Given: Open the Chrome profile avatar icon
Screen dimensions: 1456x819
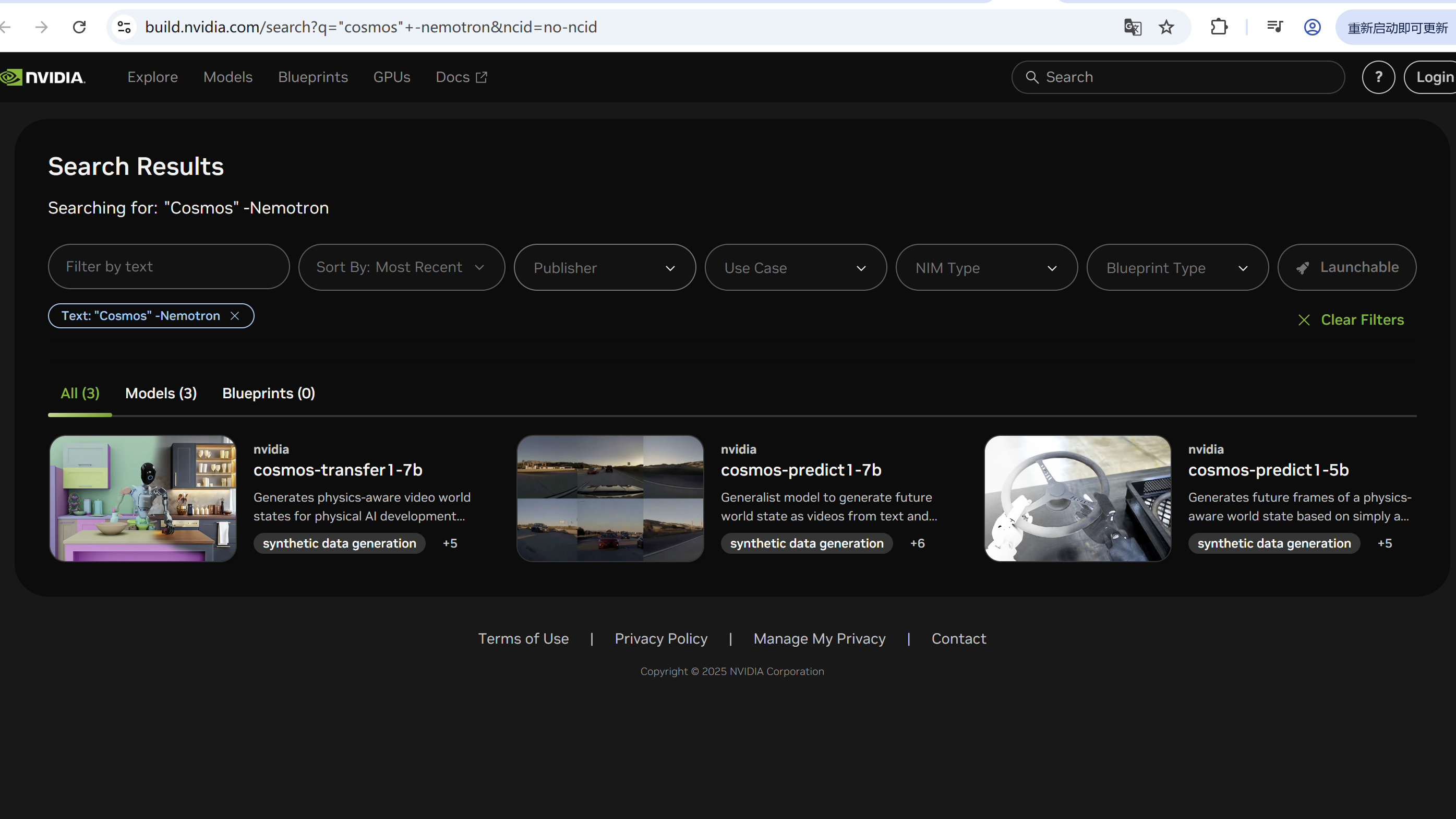Looking at the screenshot, I should tap(1312, 27).
